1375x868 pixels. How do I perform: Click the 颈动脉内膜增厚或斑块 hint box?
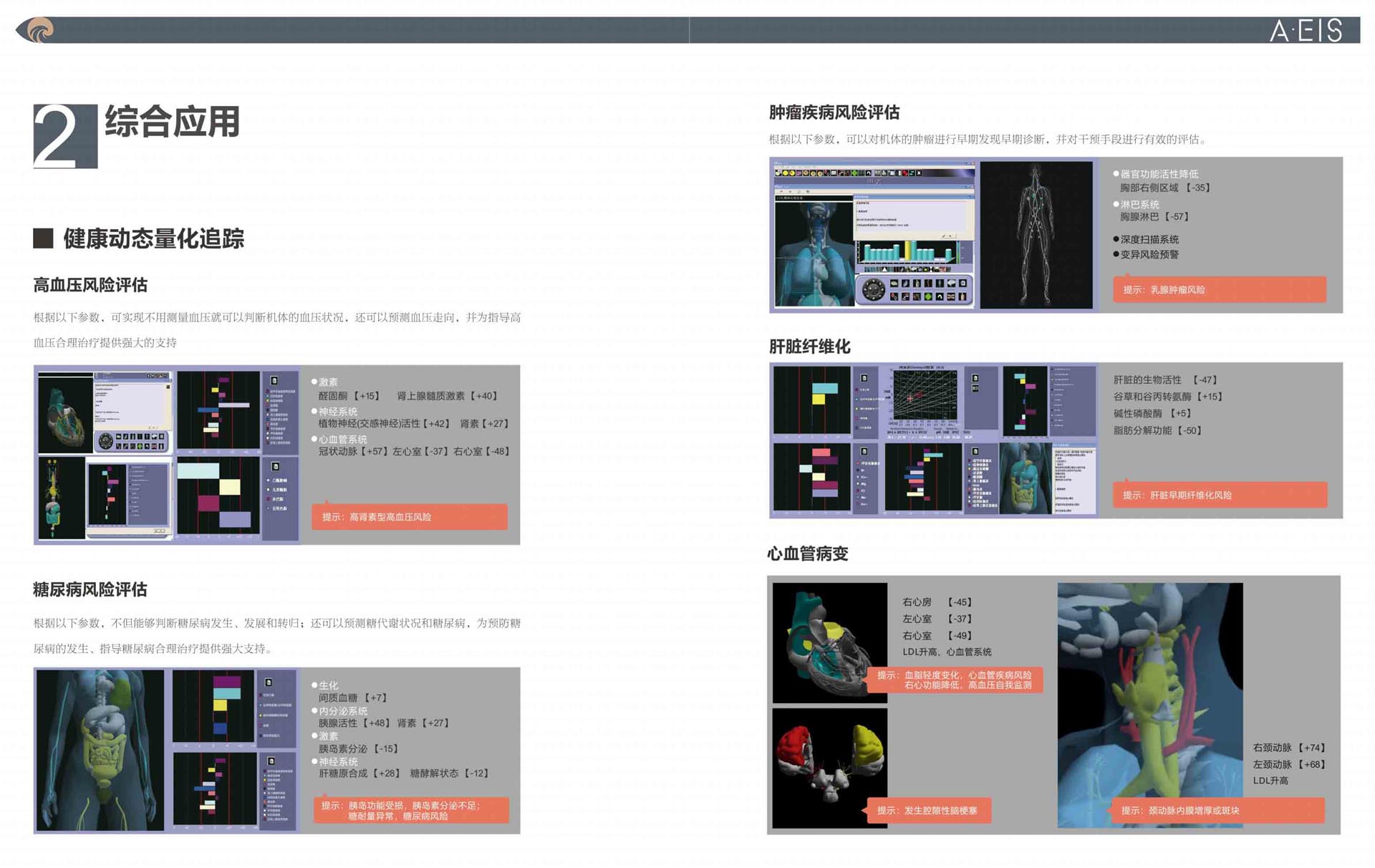coord(1217,810)
